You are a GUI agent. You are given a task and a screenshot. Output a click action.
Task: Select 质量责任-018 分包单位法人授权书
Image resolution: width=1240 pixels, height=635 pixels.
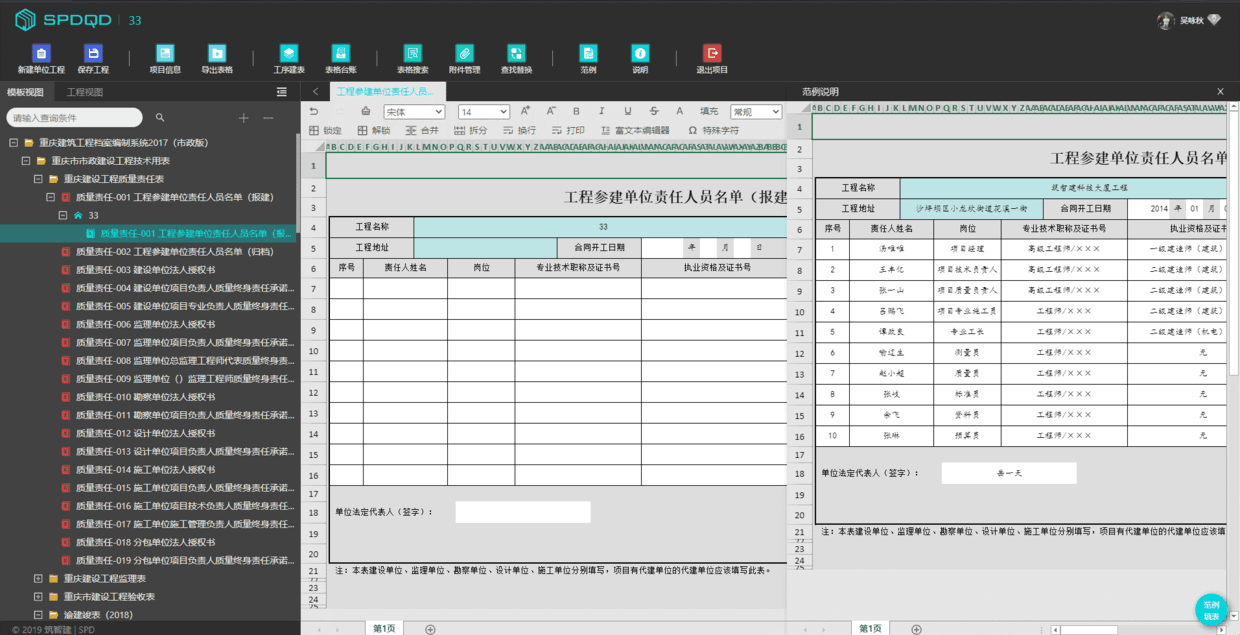(x=145, y=542)
